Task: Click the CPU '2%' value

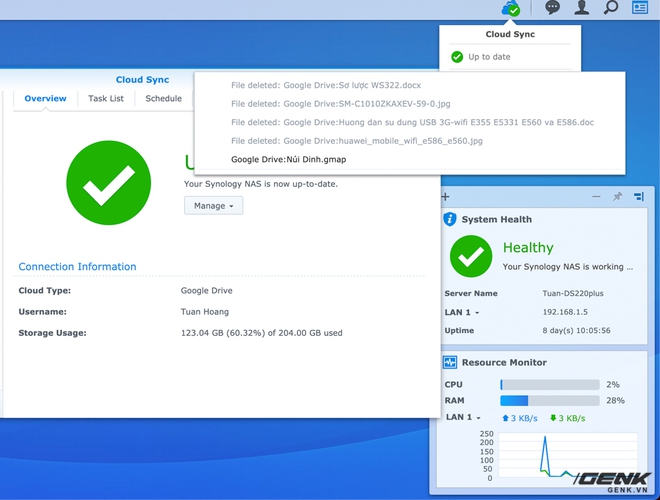Action: (x=613, y=385)
